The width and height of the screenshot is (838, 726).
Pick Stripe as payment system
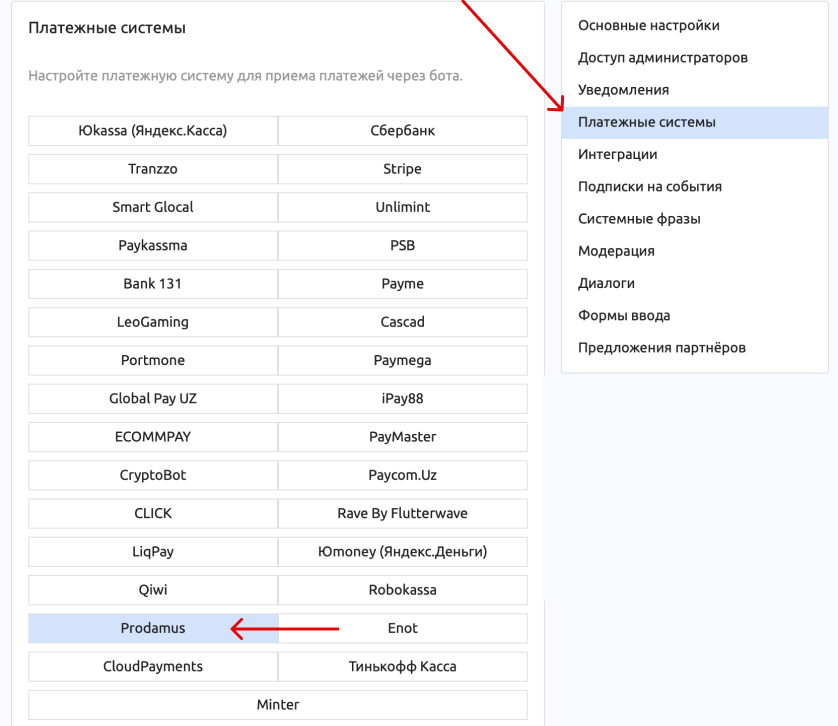pos(402,169)
